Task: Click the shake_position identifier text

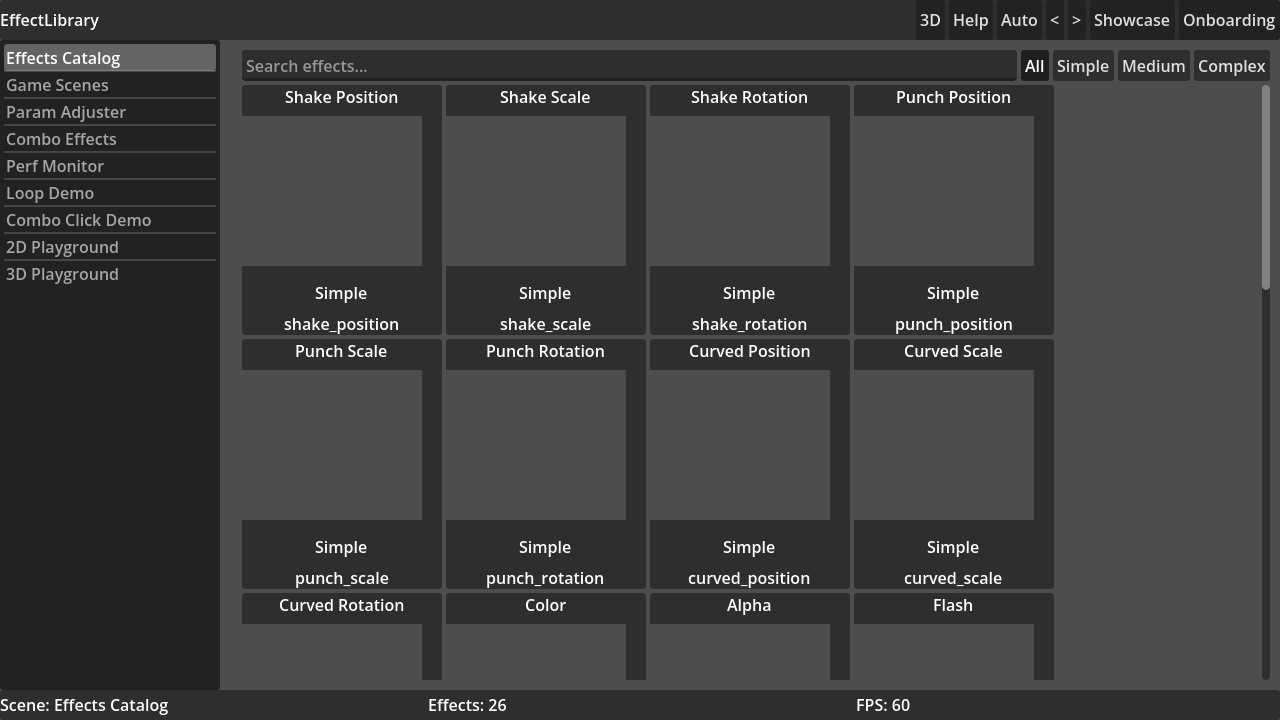Action: coord(341,324)
